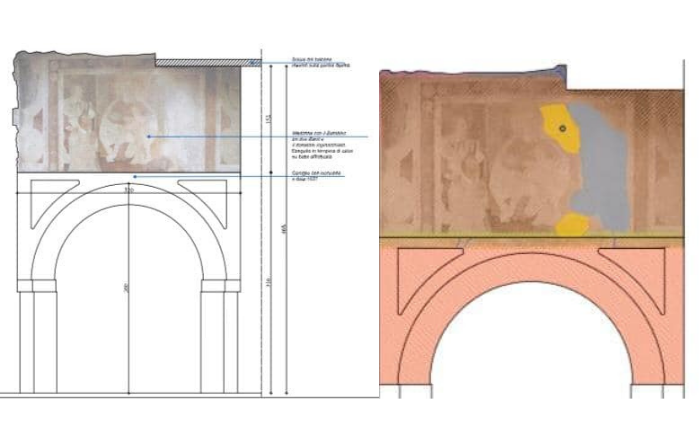Viewport: 700px width, 430px height.
Task: Click the horizontal width dimension label above the arch
Action: click(129, 190)
